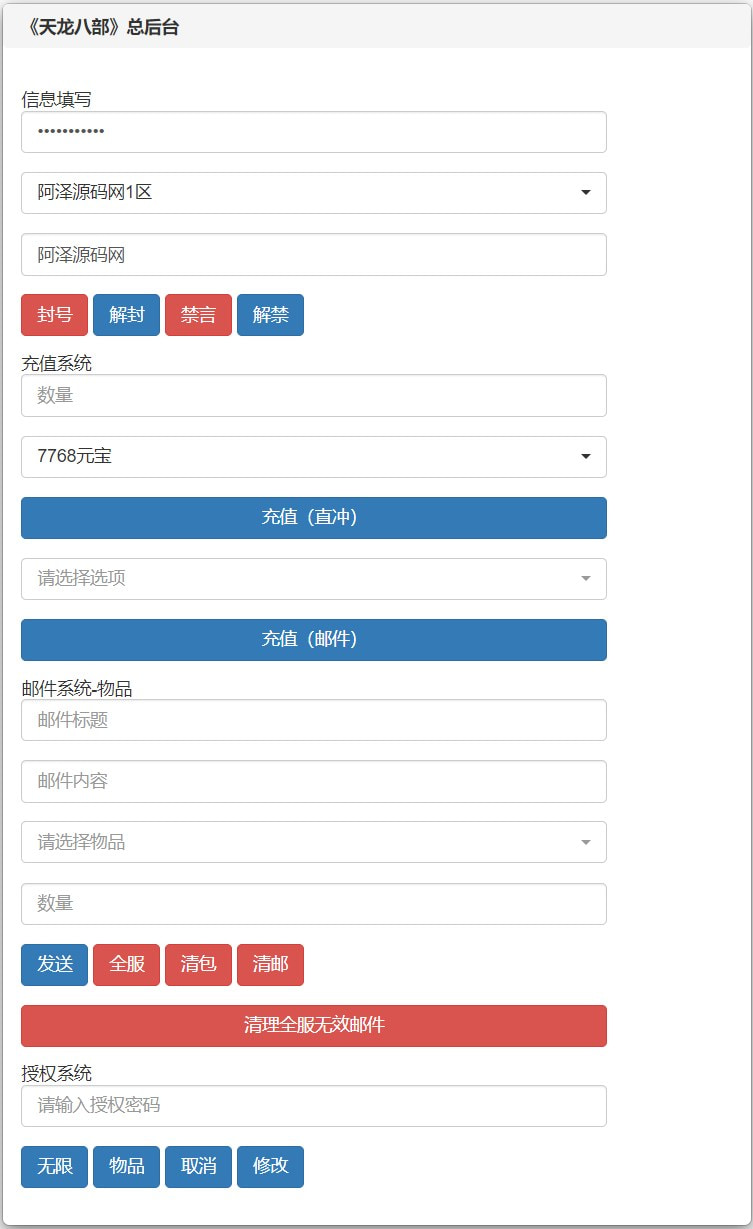753x1229 pixels.
Task: Click the 清包 clear bag button
Action: [198, 965]
